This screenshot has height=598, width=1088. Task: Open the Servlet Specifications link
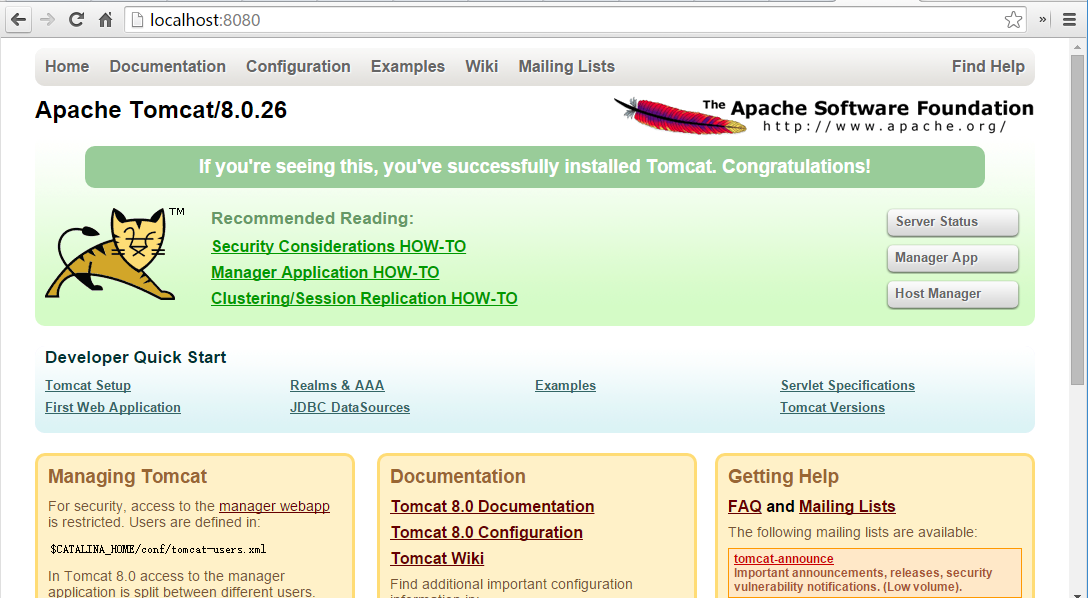[847, 386]
